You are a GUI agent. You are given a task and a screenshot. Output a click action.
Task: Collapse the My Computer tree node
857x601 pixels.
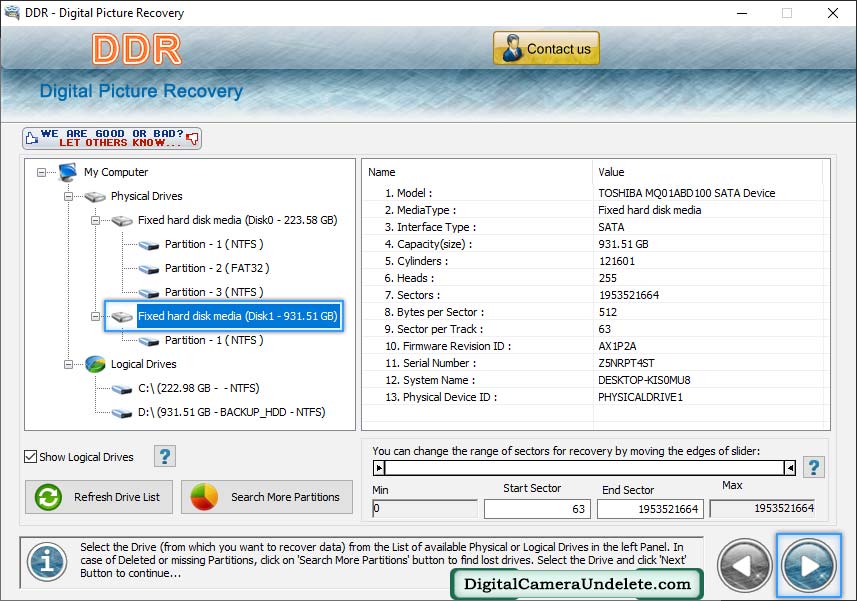[x=42, y=172]
